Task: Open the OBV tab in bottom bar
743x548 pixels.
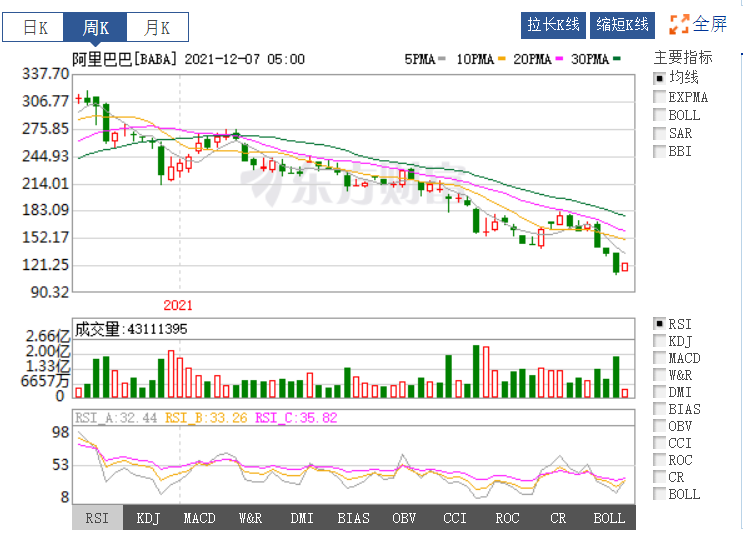Action: [404, 518]
